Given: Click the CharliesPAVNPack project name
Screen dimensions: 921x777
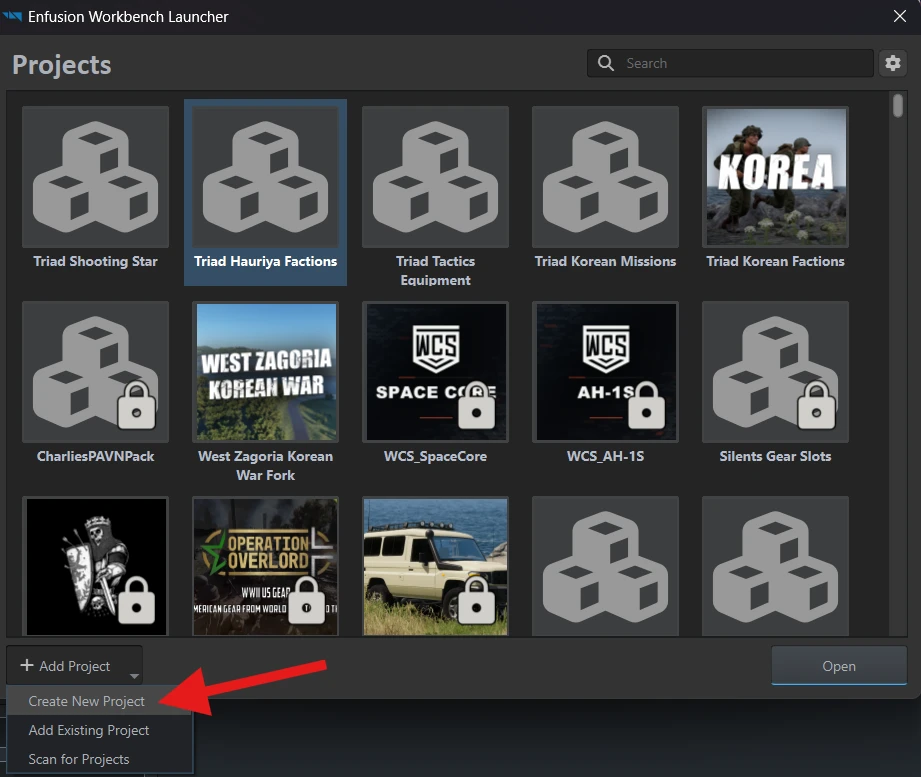Looking at the screenshot, I should pos(95,456).
